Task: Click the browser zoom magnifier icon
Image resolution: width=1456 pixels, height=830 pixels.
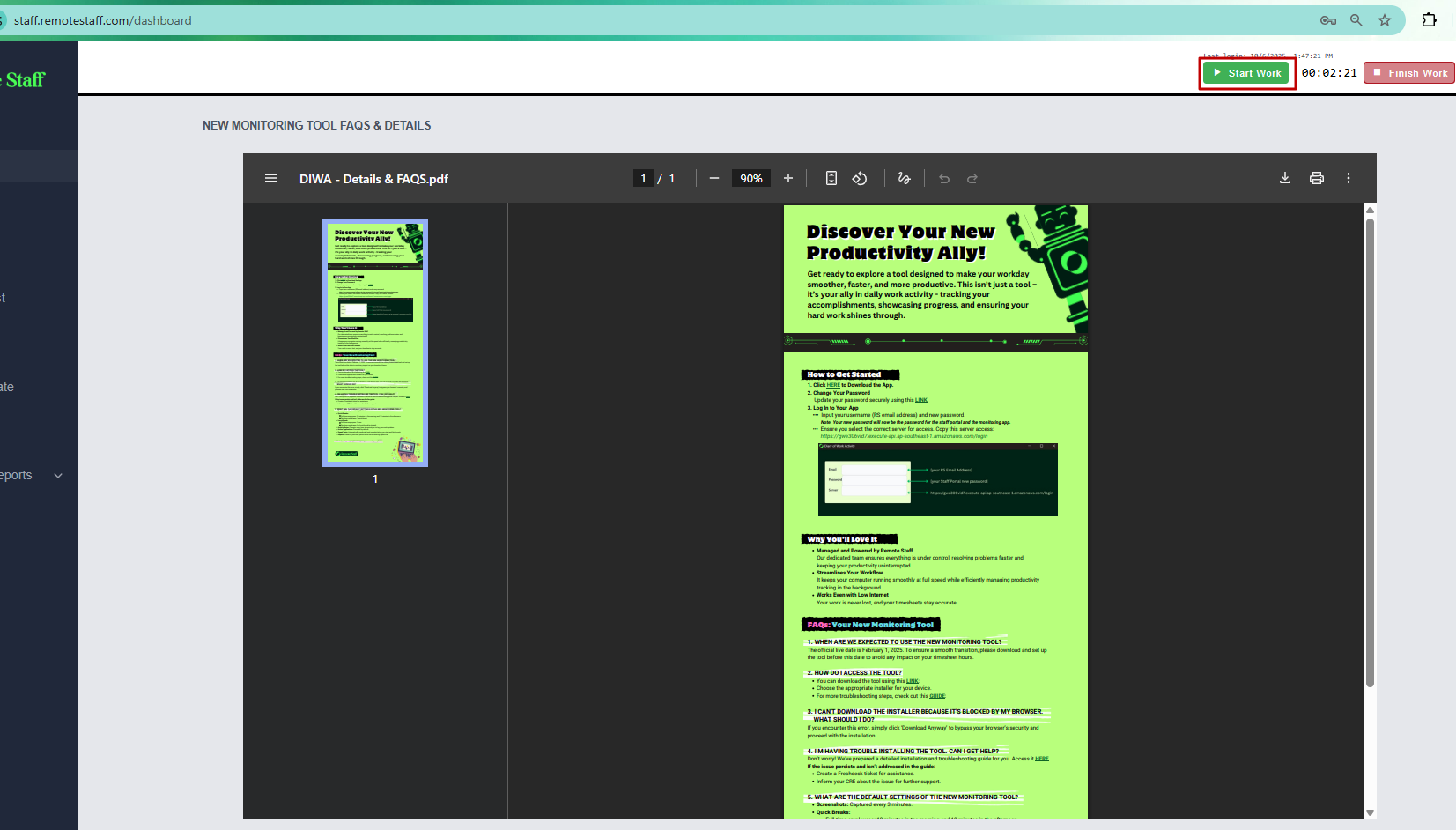Action: pos(1356,20)
